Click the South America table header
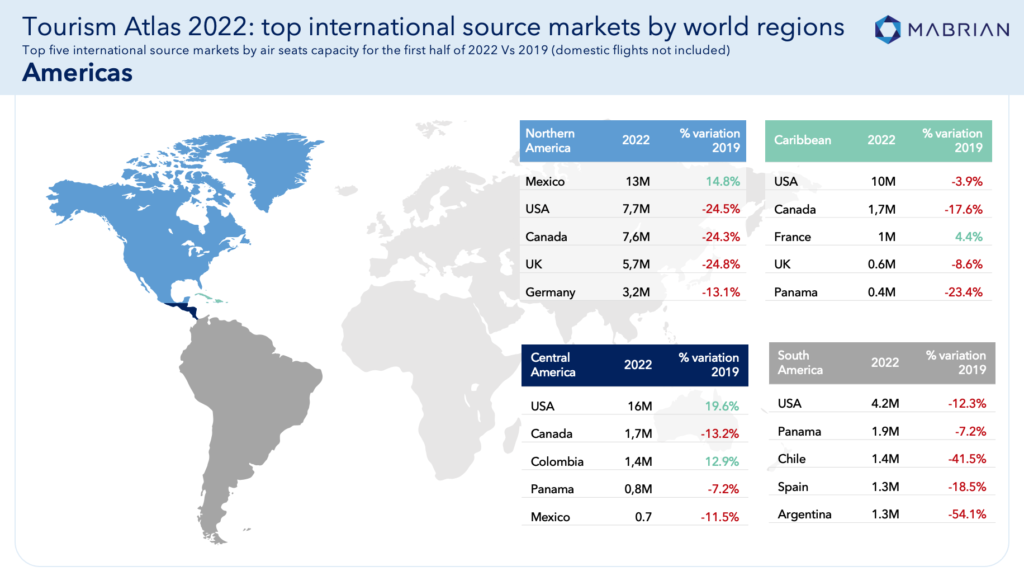The width and height of the screenshot is (1024, 576). [882, 362]
